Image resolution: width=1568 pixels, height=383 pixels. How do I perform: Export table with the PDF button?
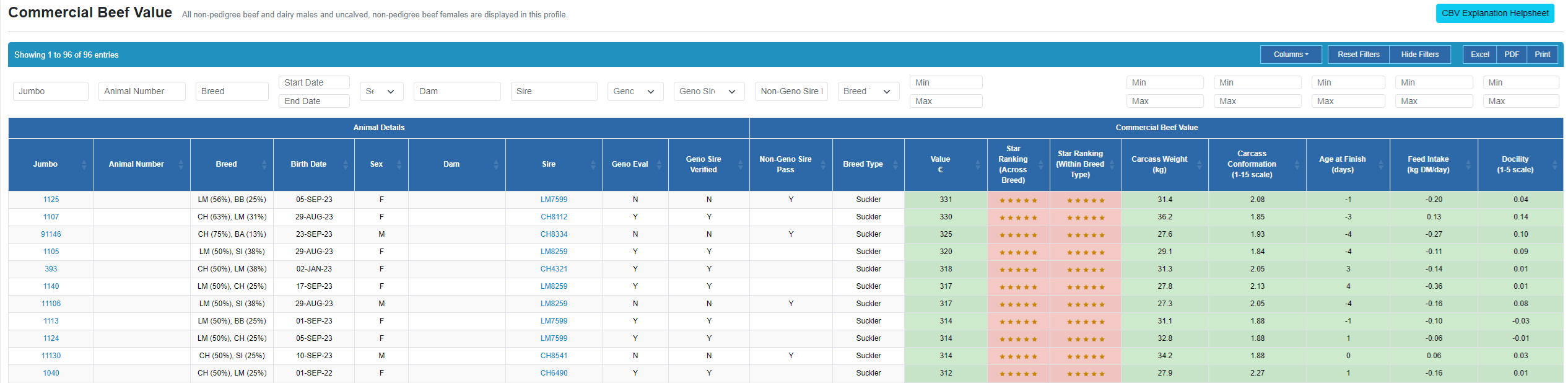tap(1512, 55)
